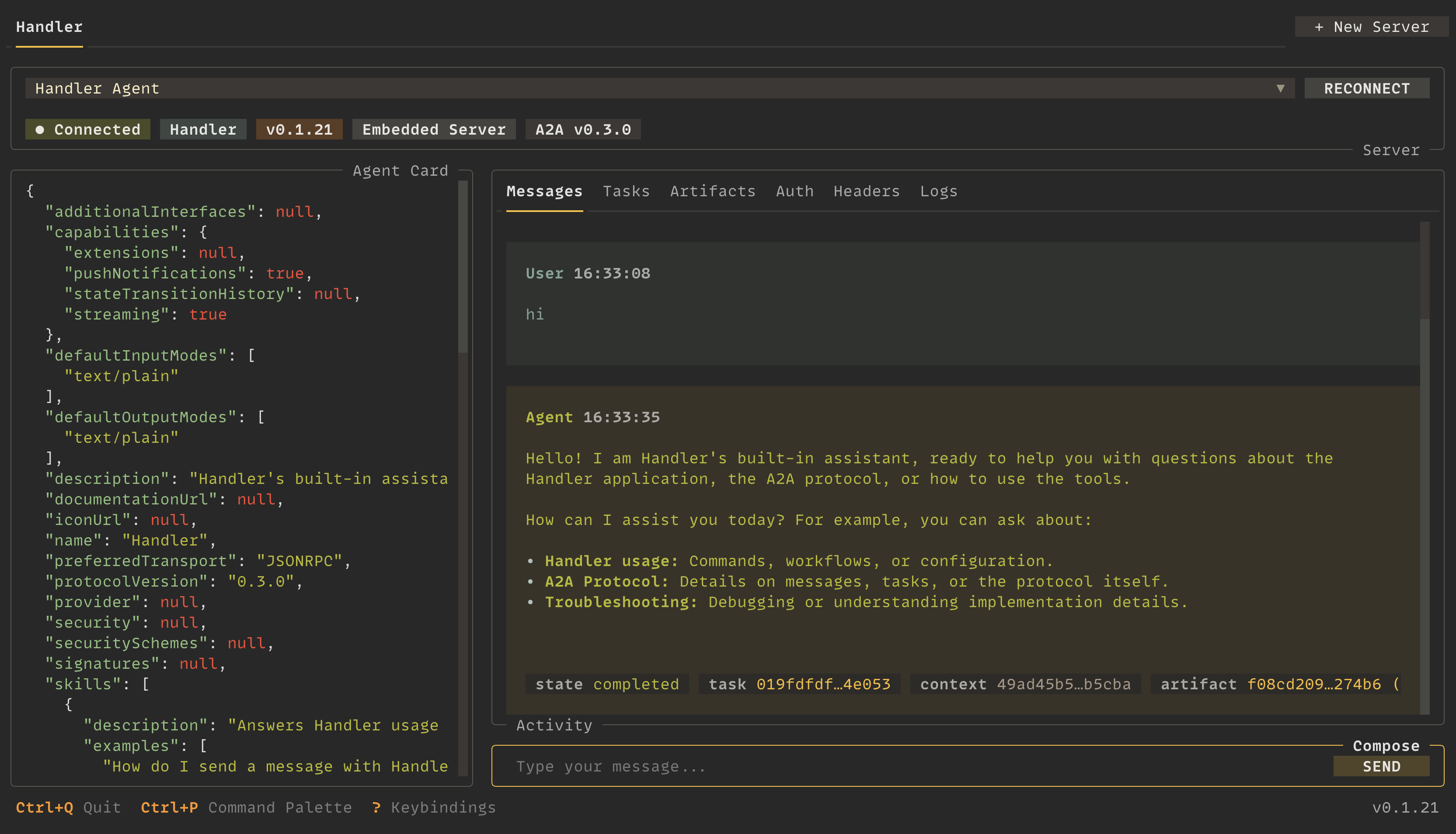
Task: Click the "skills" key in Agent Card
Action: pyautogui.click(x=83, y=684)
